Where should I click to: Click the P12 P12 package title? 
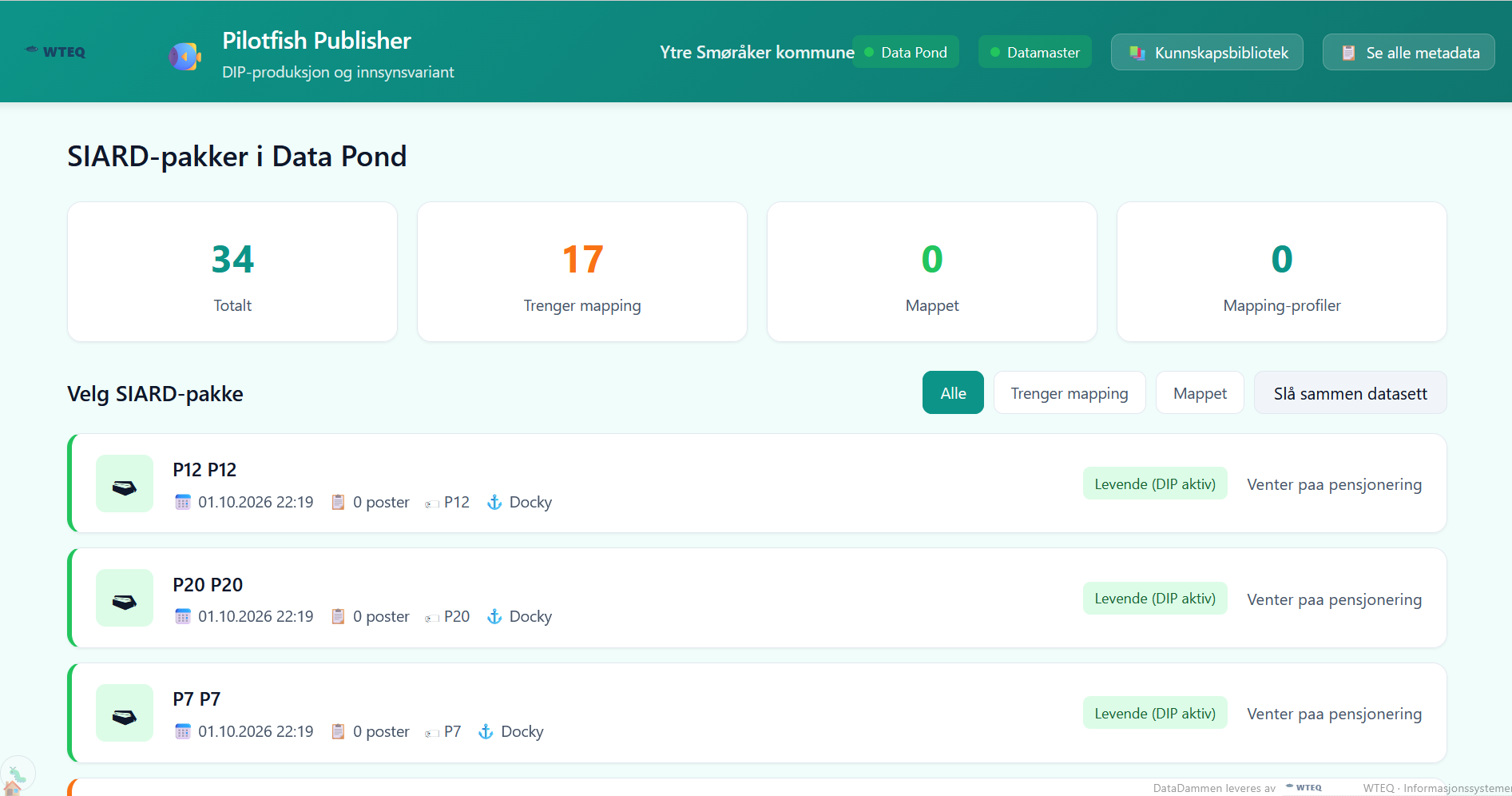point(204,470)
